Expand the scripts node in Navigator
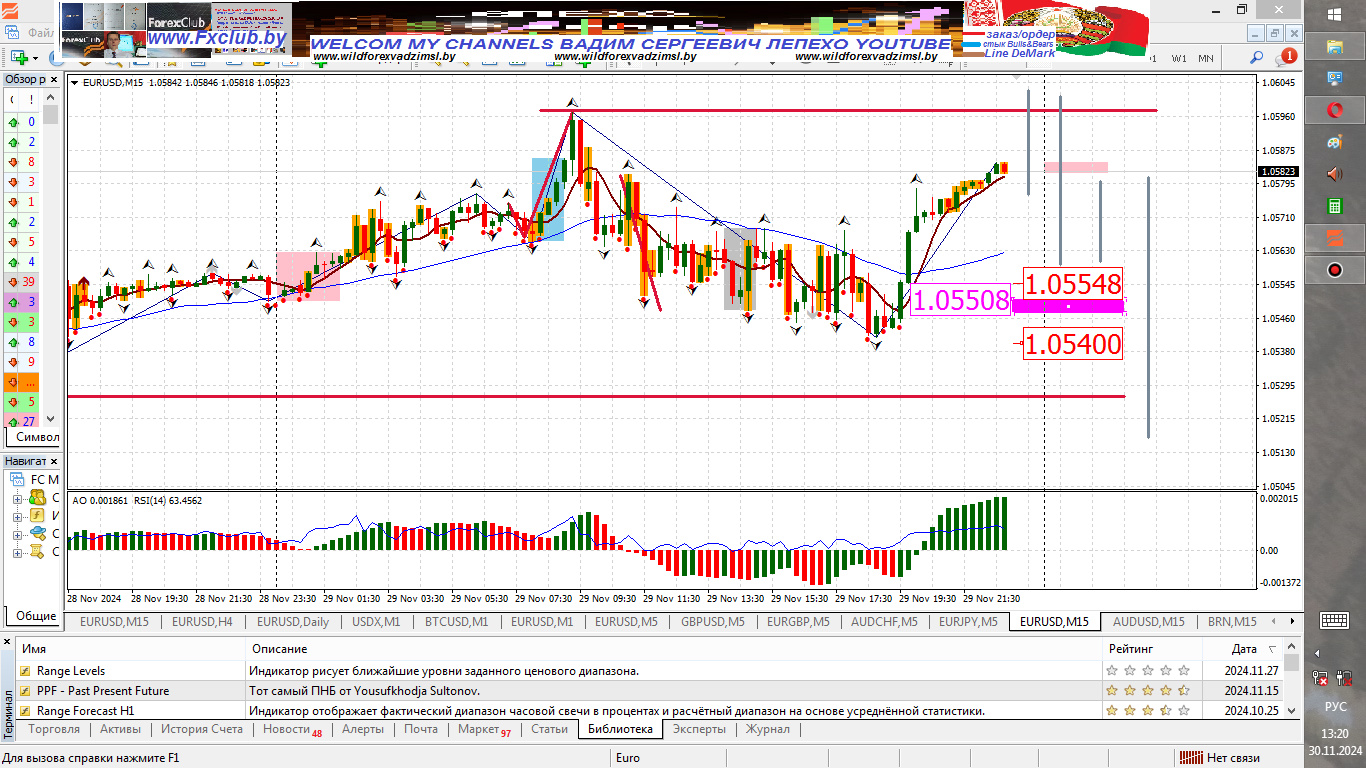This screenshot has width=1366, height=768. (x=17, y=552)
